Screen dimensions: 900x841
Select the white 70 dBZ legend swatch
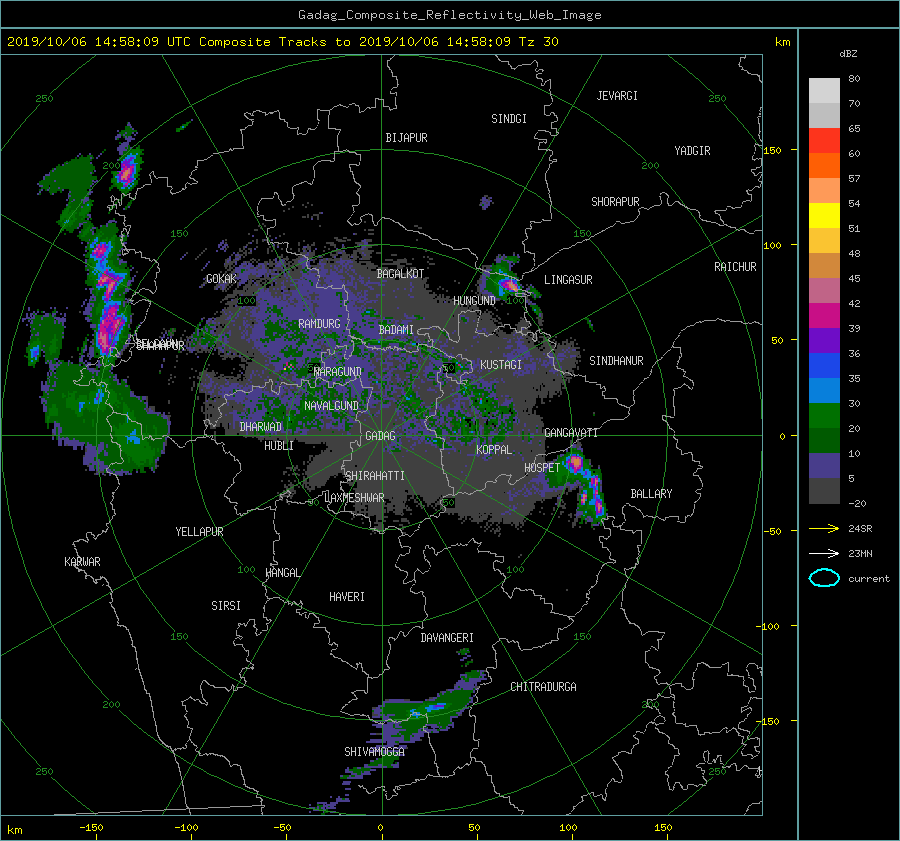click(x=824, y=91)
